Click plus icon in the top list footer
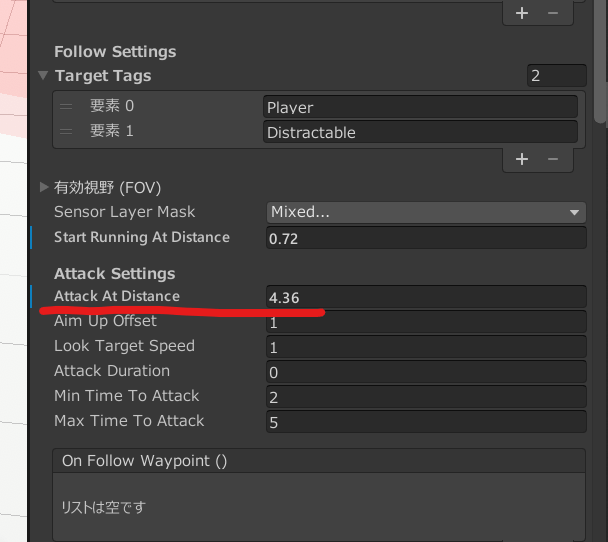 [521, 13]
